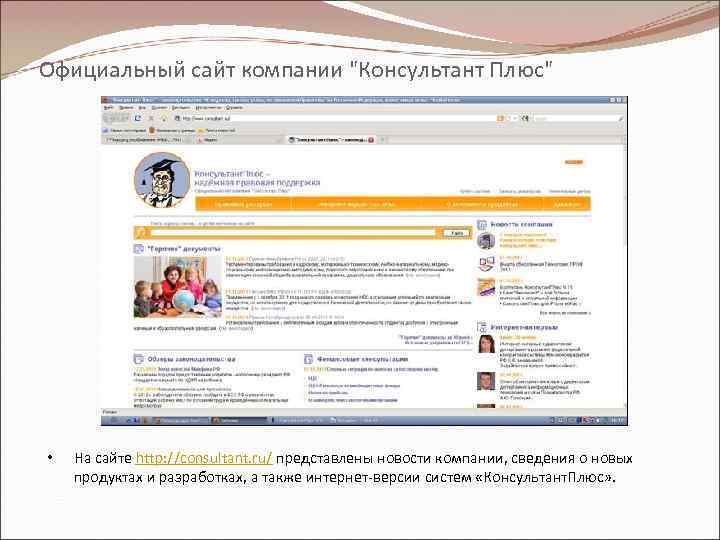Open the Новости компании heading

(521, 225)
